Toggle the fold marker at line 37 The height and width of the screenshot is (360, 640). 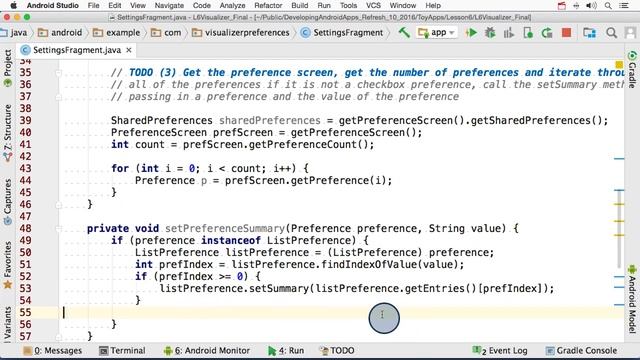pyautogui.click(x=58, y=97)
